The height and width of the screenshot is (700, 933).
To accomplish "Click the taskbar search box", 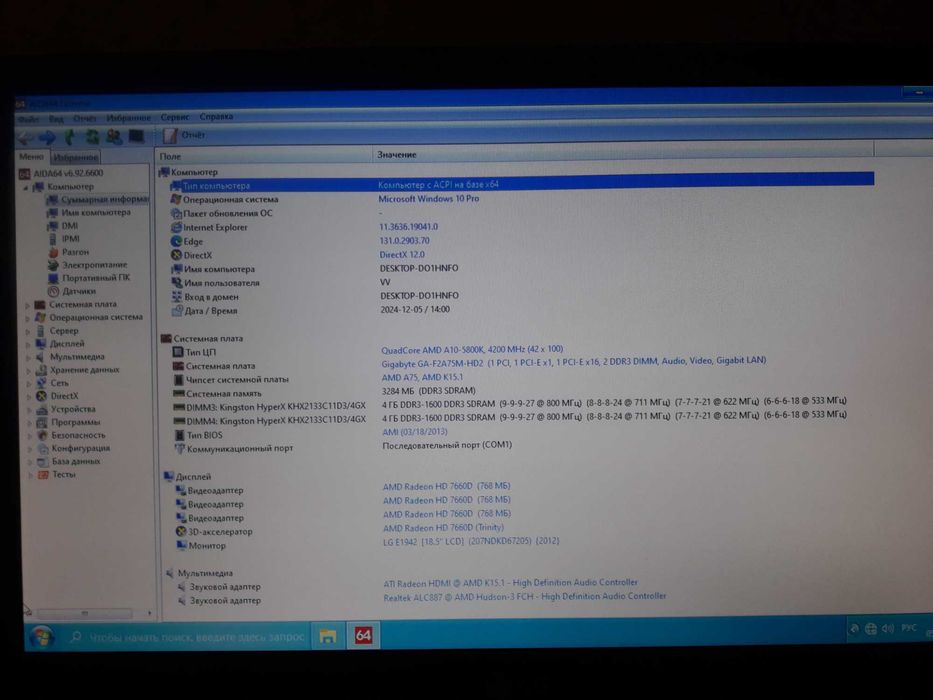I will click(x=187, y=638).
